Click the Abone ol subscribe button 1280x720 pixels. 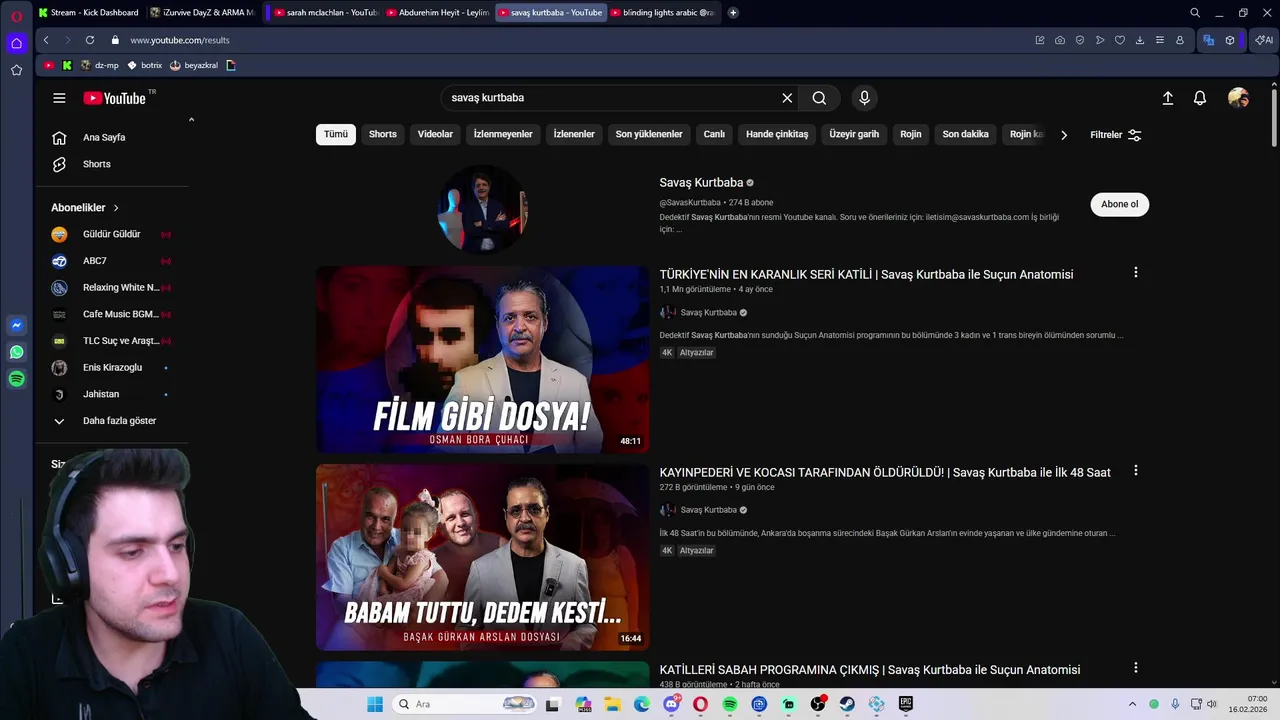1120,204
